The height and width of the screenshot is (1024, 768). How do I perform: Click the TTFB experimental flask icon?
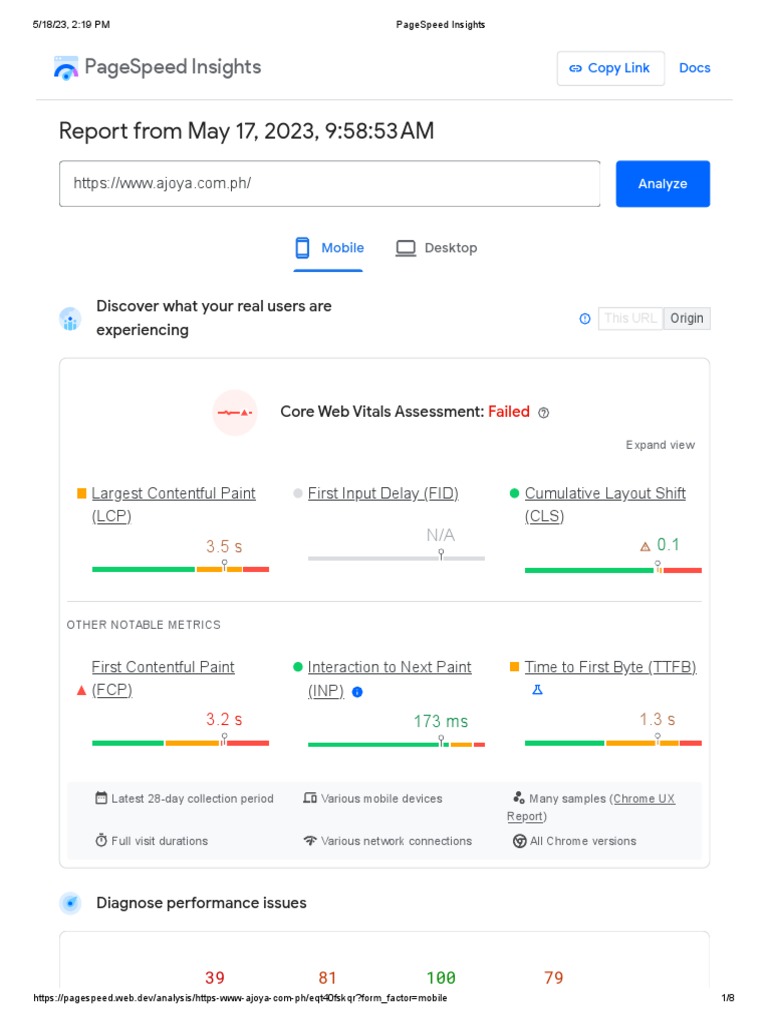537,690
